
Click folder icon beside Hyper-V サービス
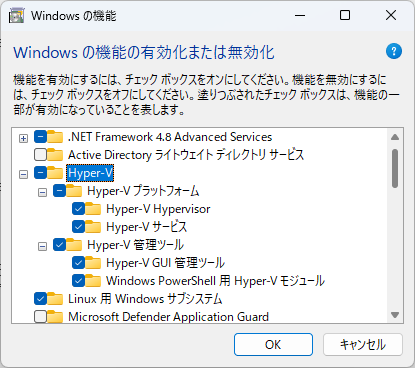pyautogui.click(x=93, y=227)
